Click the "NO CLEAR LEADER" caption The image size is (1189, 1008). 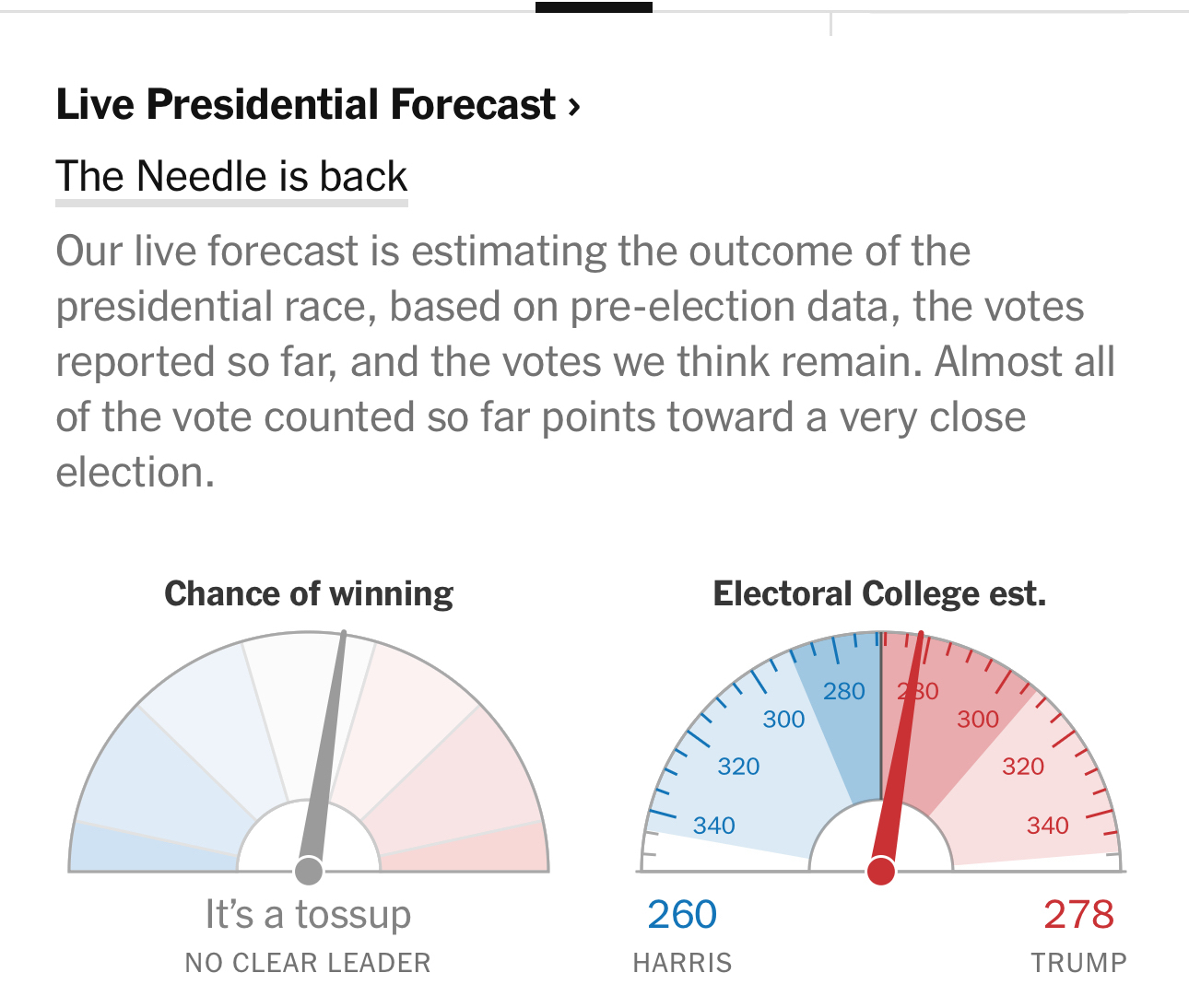click(308, 963)
